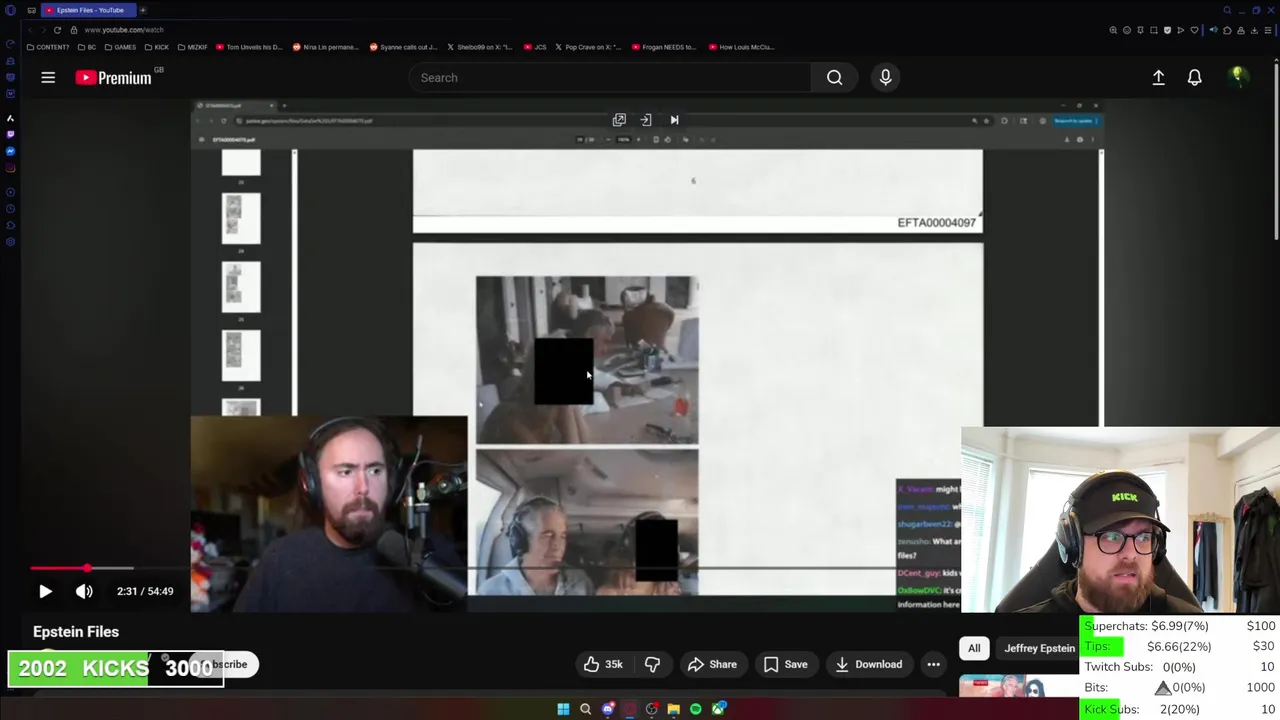1280x720 pixels.
Task: Mute the video volume
Action: pos(84,591)
